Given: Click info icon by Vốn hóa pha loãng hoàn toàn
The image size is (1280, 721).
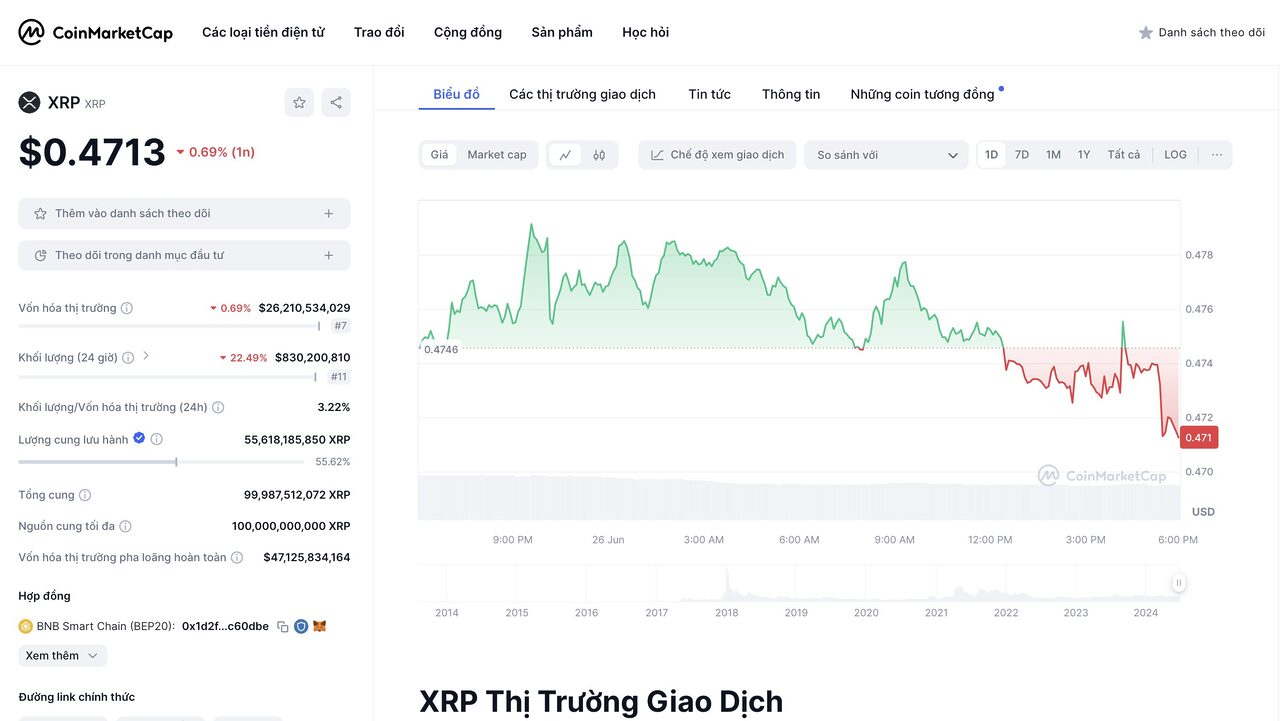Looking at the screenshot, I should point(236,557).
